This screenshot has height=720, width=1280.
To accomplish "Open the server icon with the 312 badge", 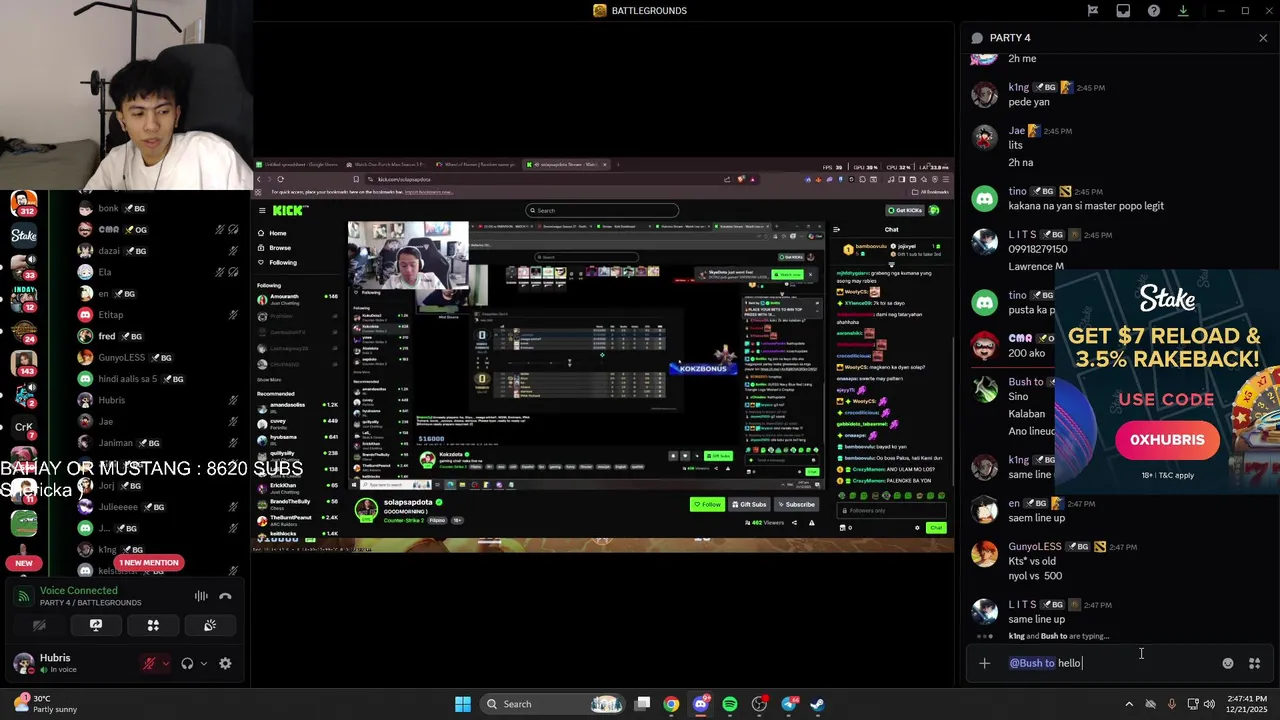I will 24,204.
